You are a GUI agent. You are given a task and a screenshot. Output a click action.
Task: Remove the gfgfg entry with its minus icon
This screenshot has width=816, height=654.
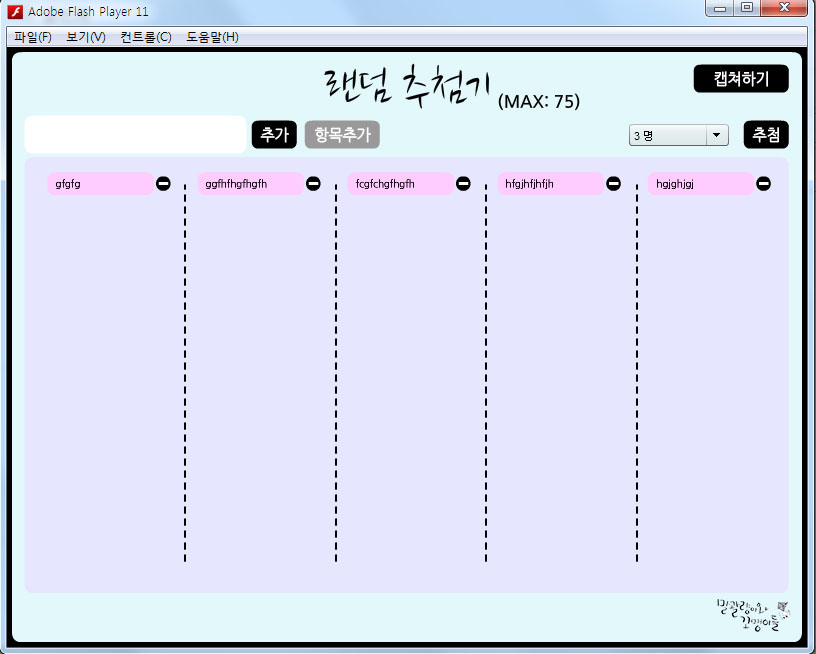click(163, 184)
